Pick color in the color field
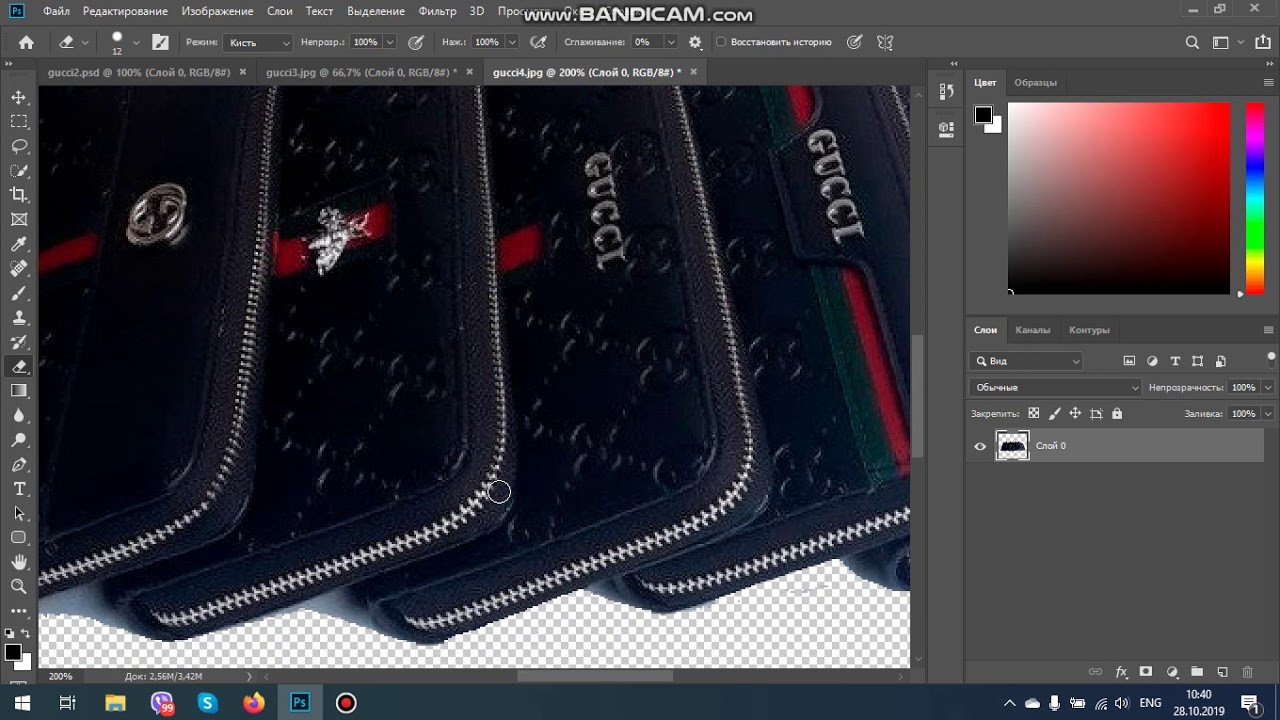Viewport: 1280px width, 720px height. tap(1118, 198)
